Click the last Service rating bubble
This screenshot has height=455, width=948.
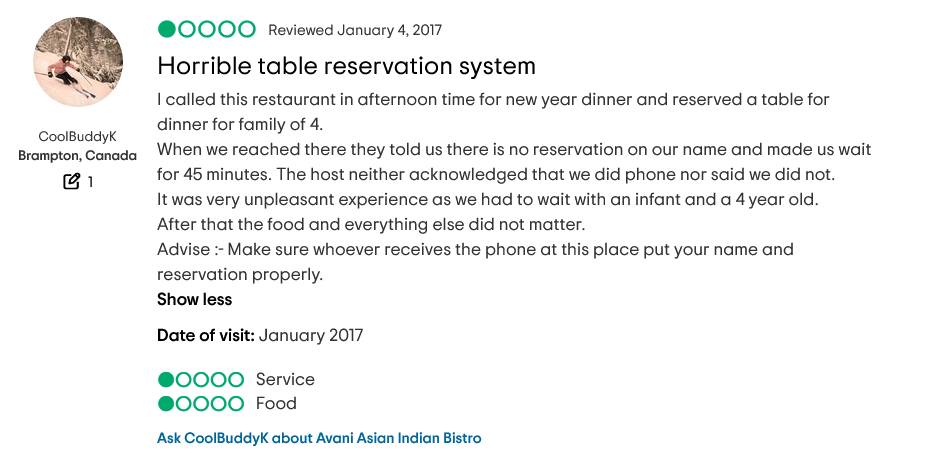[x=236, y=379]
